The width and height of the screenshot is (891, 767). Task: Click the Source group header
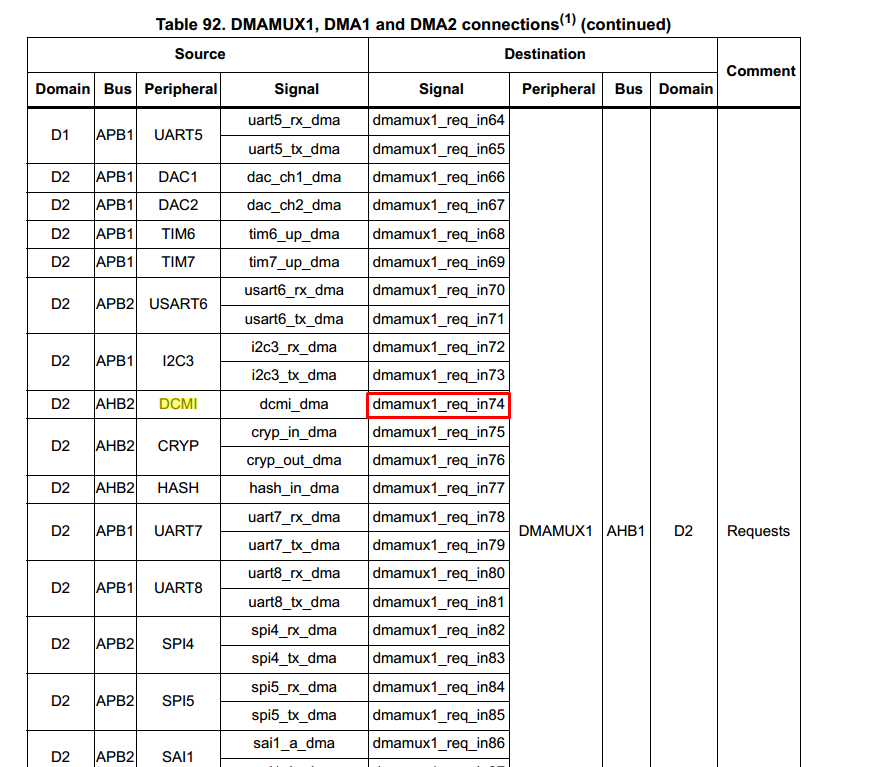coord(199,54)
